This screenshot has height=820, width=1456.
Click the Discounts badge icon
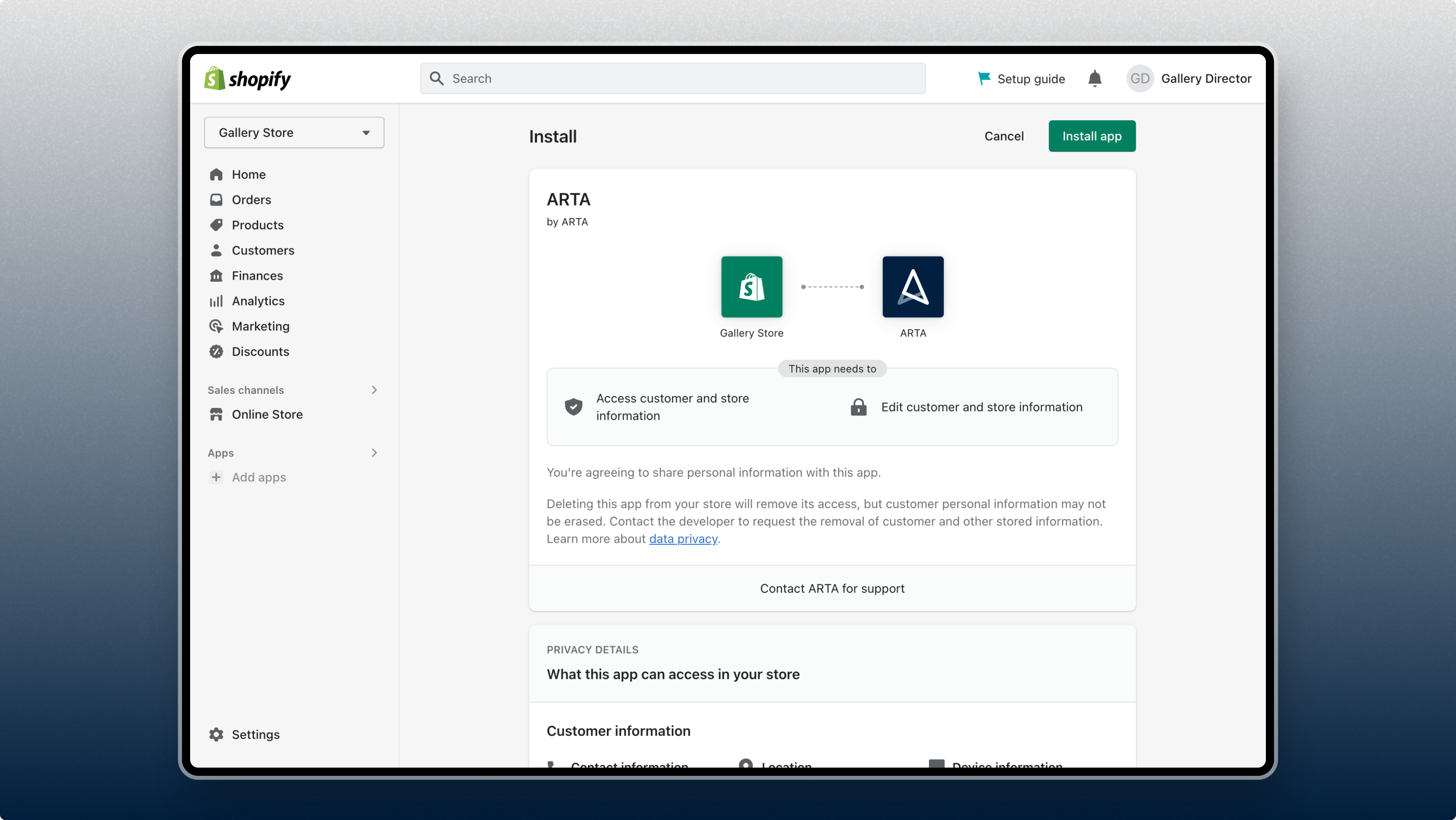point(216,351)
